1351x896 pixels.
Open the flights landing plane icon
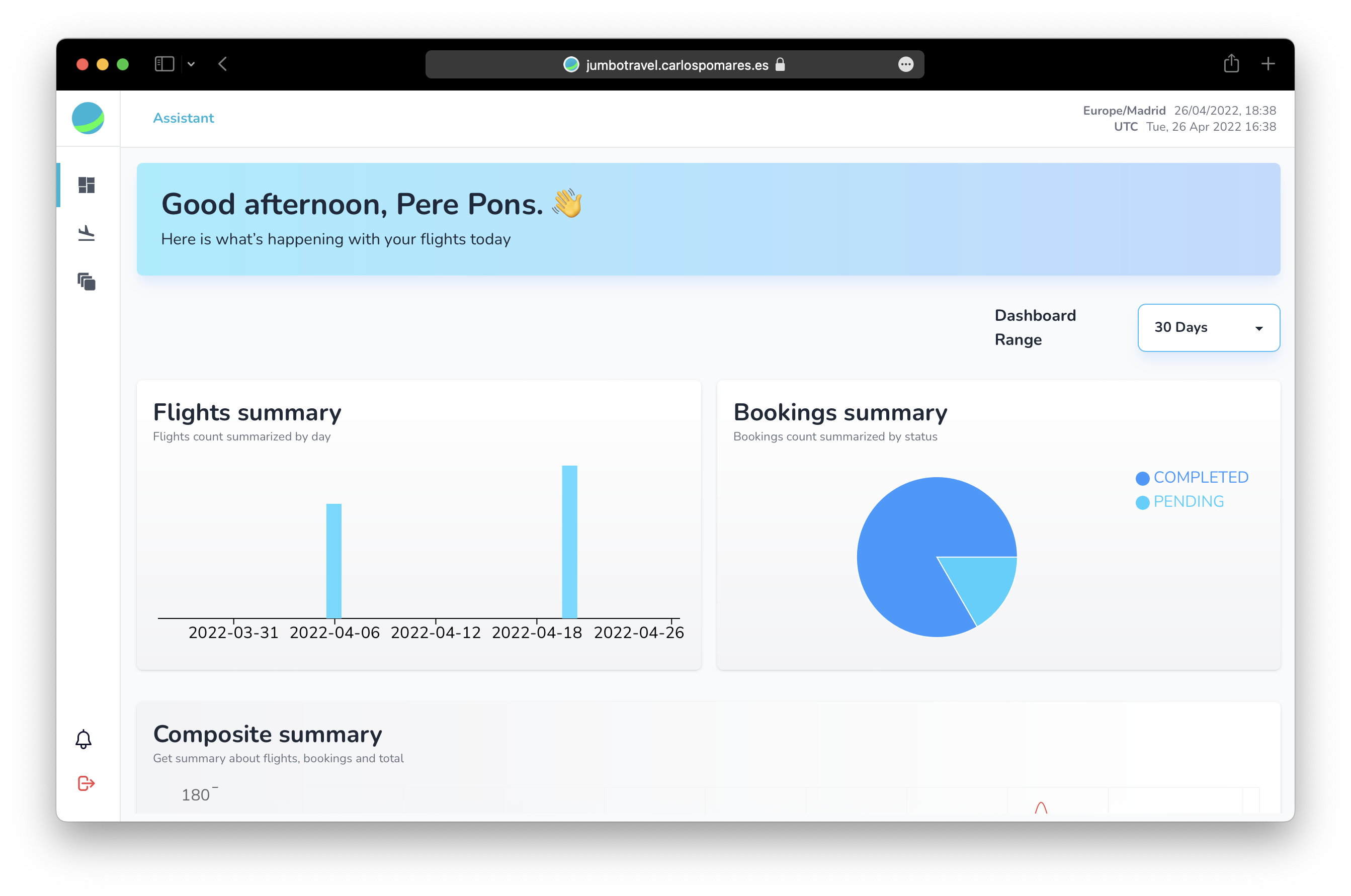click(87, 233)
